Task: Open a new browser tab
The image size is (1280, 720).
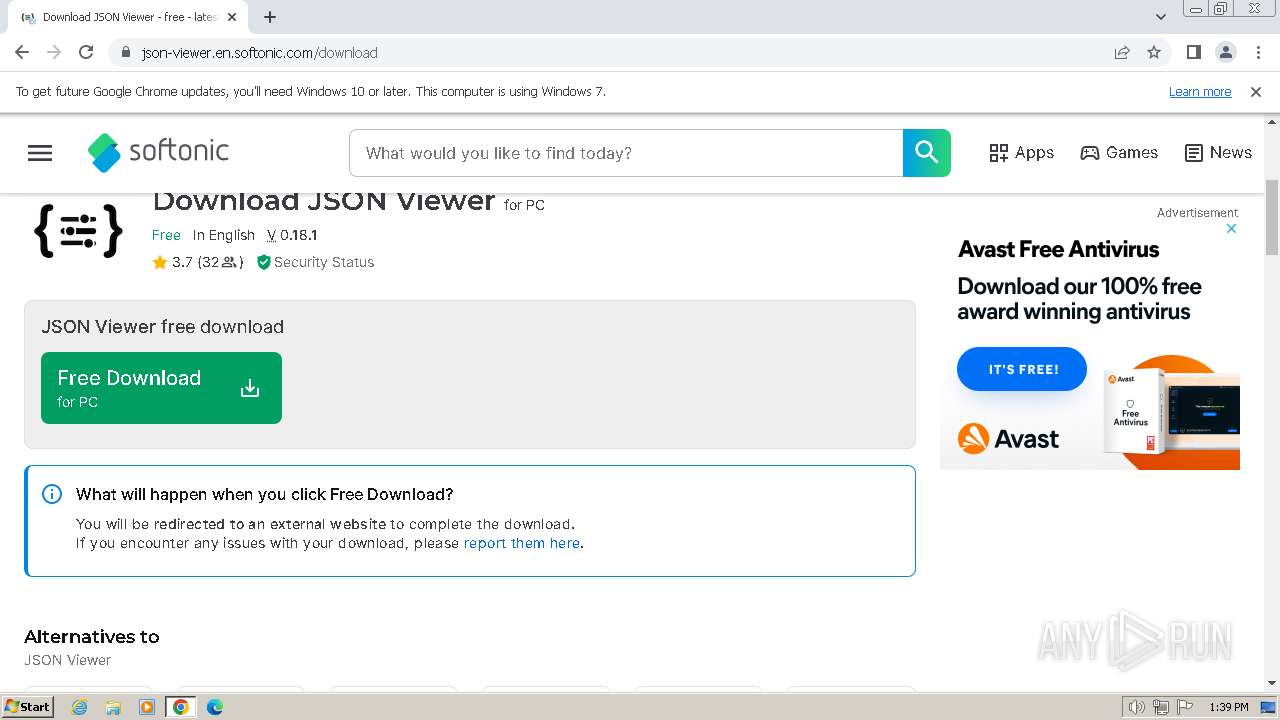Action: pyautogui.click(x=270, y=17)
